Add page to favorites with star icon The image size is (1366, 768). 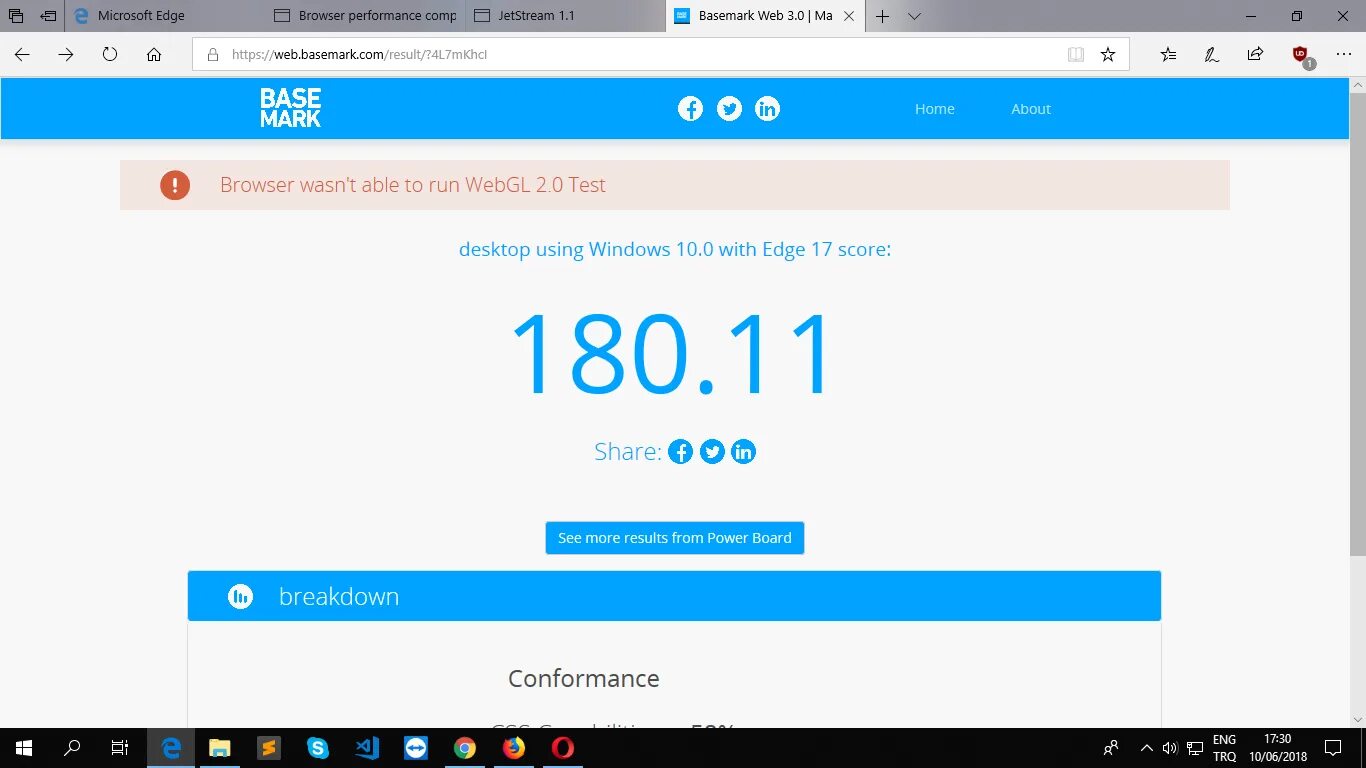coord(1108,55)
